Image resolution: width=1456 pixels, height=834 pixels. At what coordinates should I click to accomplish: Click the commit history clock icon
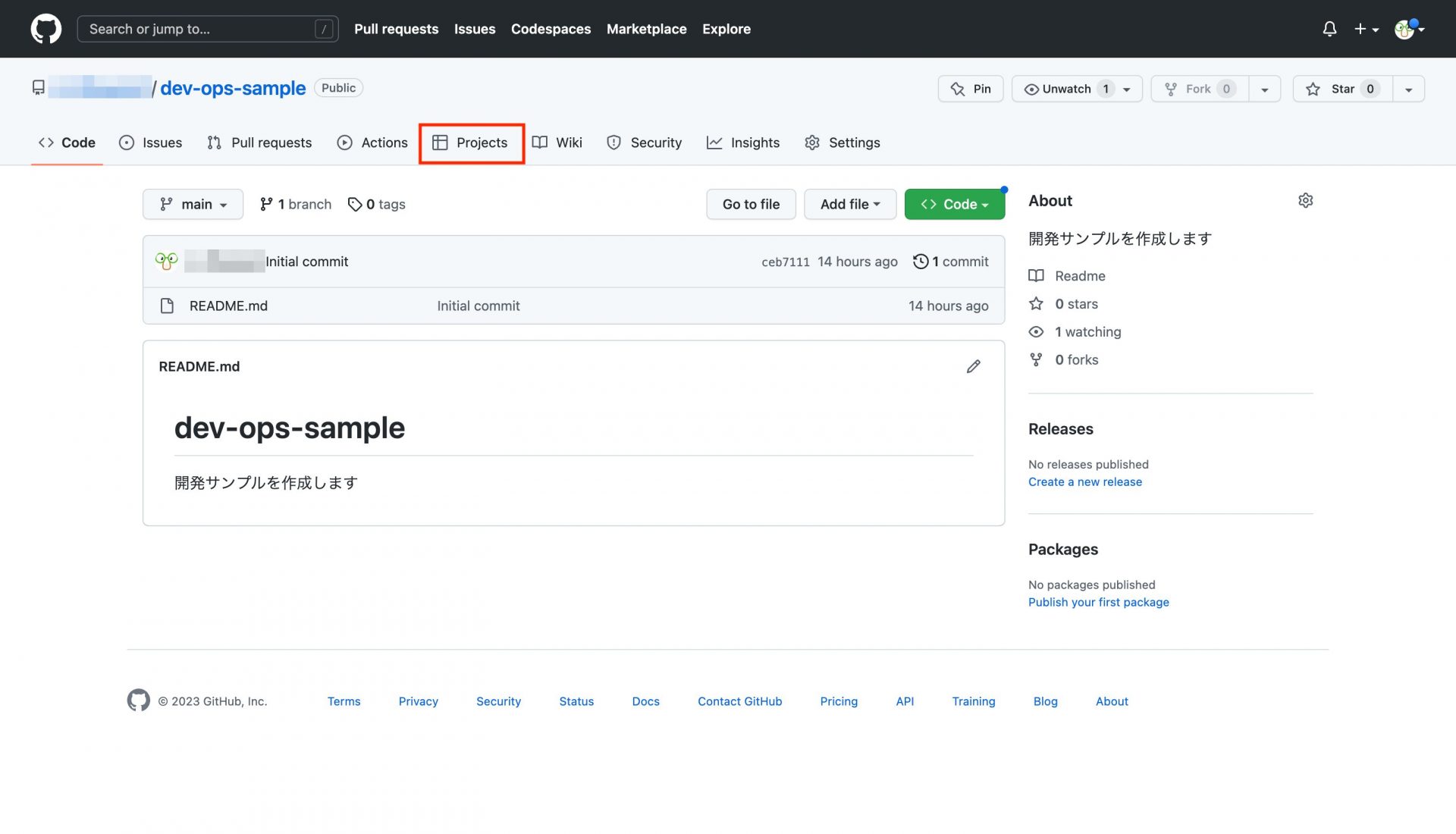click(x=921, y=262)
